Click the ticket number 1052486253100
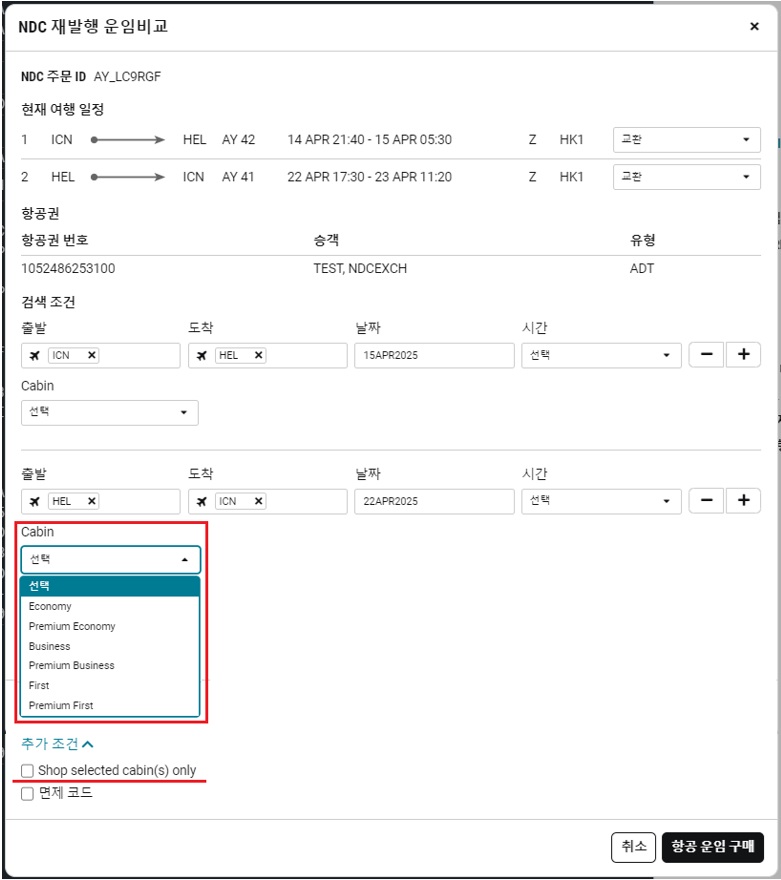 (68, 268)
